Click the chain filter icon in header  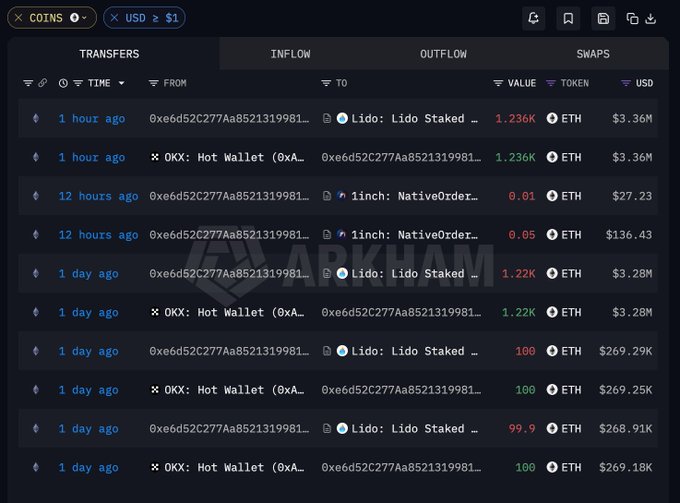(28, 83)
